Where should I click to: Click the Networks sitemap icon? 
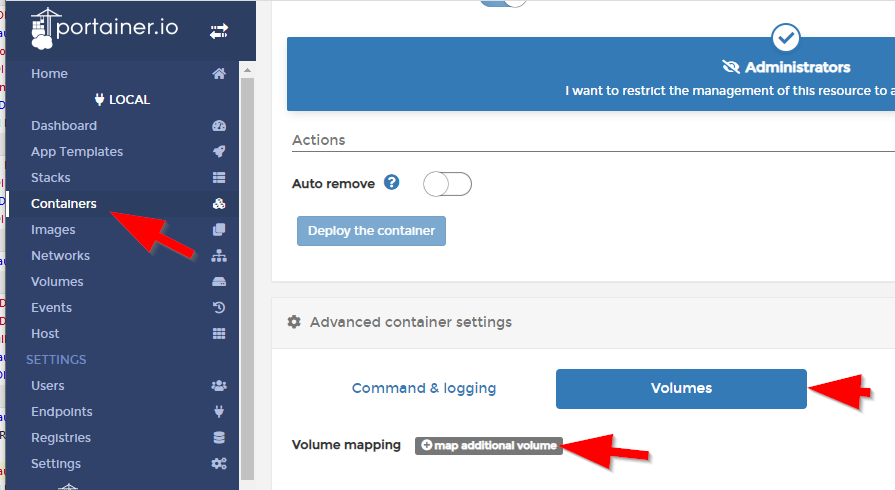[x=219, y=256]
